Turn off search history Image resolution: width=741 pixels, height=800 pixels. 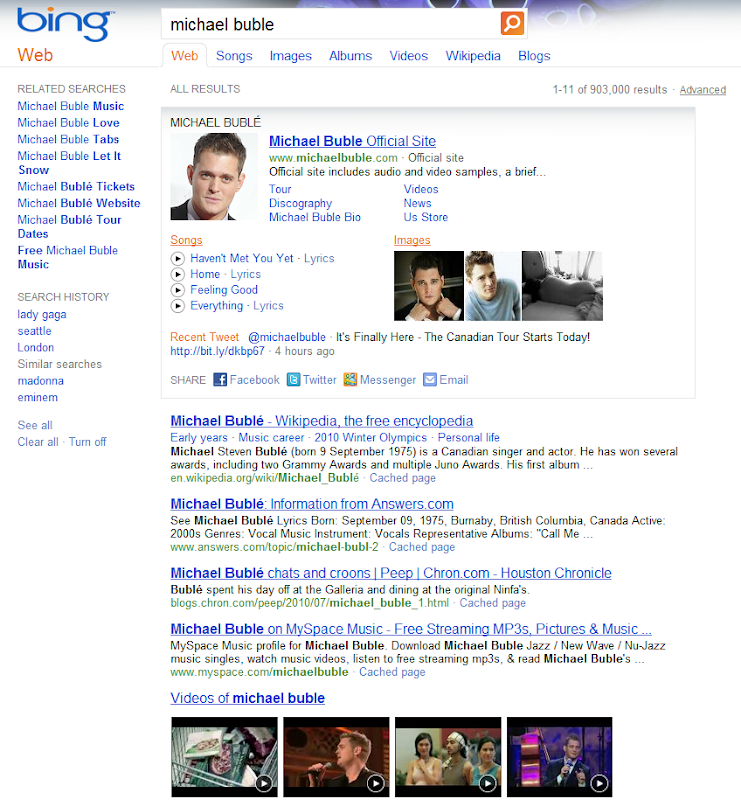coord(88,442)
